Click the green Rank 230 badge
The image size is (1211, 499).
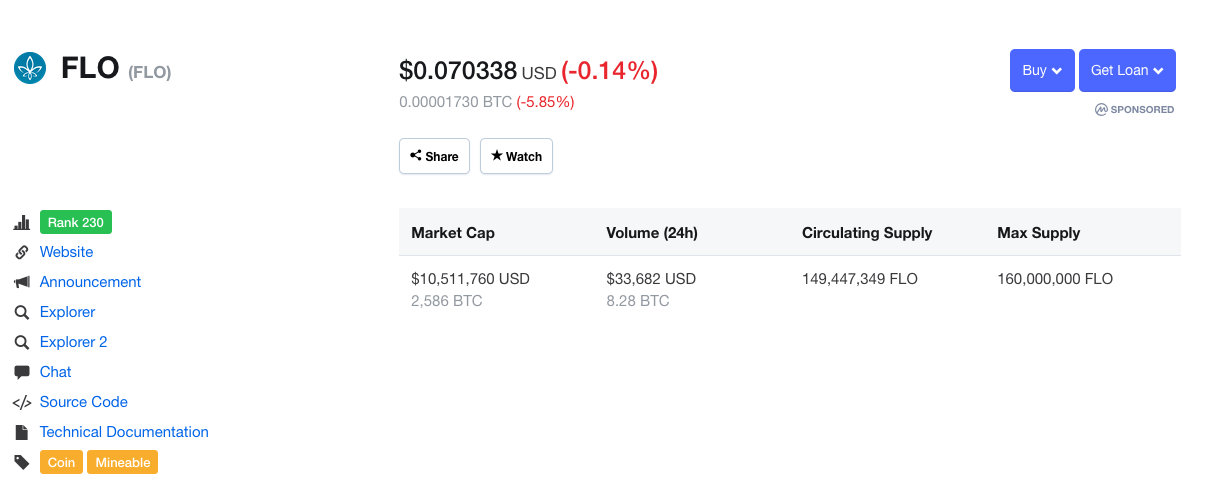click(x=76, y=222)
